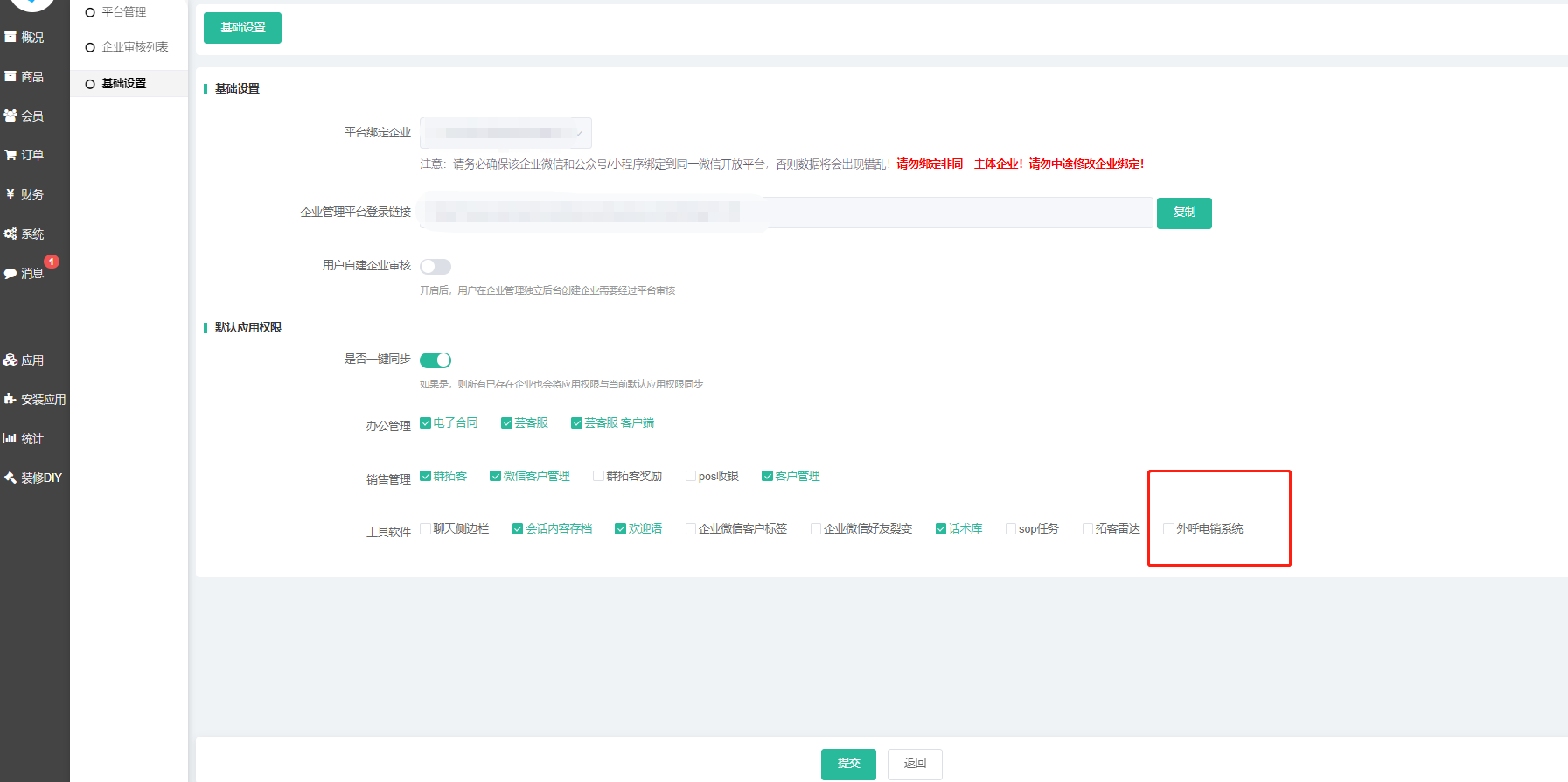Enable the 企业微信客户标签 checkbox
Screen dimensions: 1568x782
(691, 528)
